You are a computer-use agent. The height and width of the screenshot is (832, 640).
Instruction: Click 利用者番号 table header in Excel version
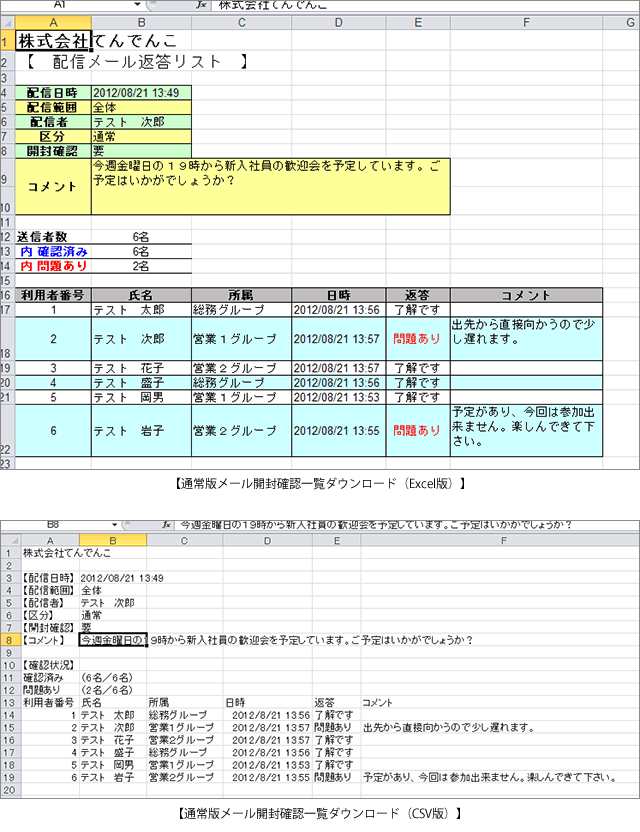point(53,295)
